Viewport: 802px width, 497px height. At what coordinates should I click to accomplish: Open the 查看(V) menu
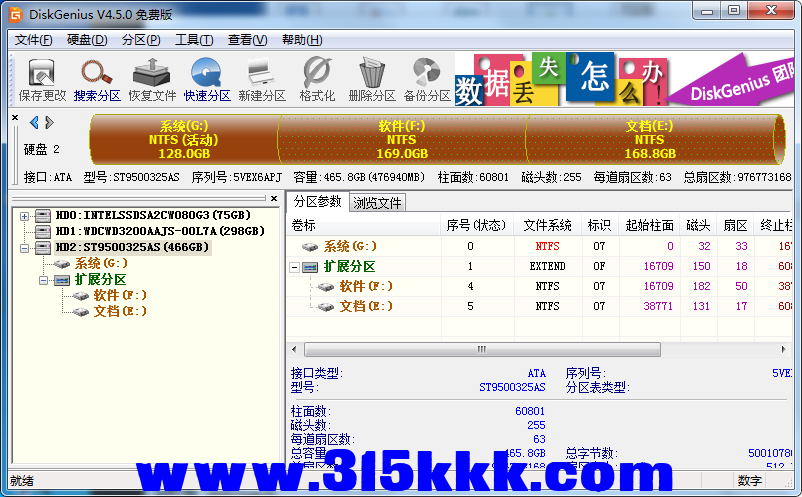[x=248, y=40]
